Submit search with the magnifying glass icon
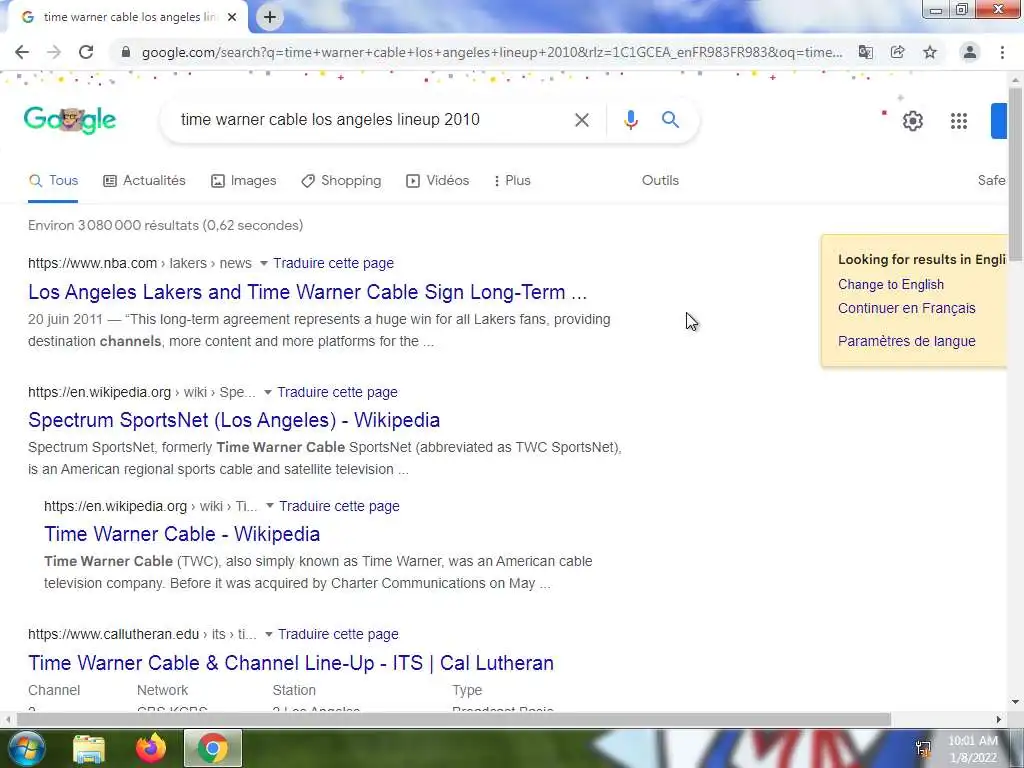 point(670,120)
